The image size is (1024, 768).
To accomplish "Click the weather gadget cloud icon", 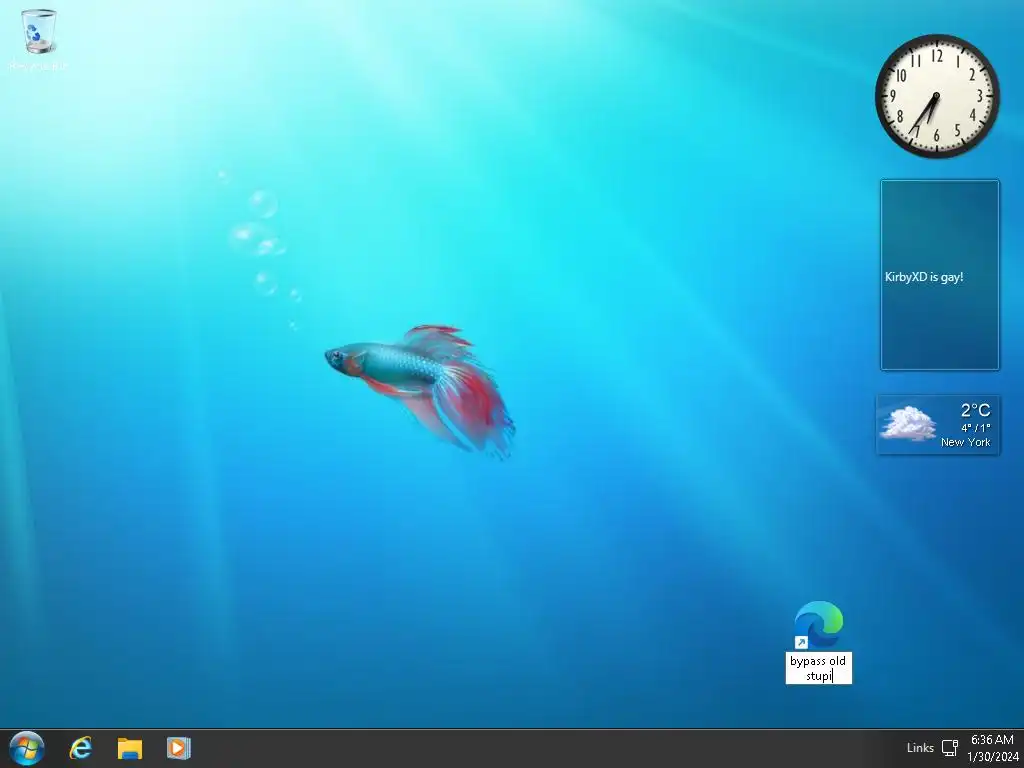I will [908, 423].
